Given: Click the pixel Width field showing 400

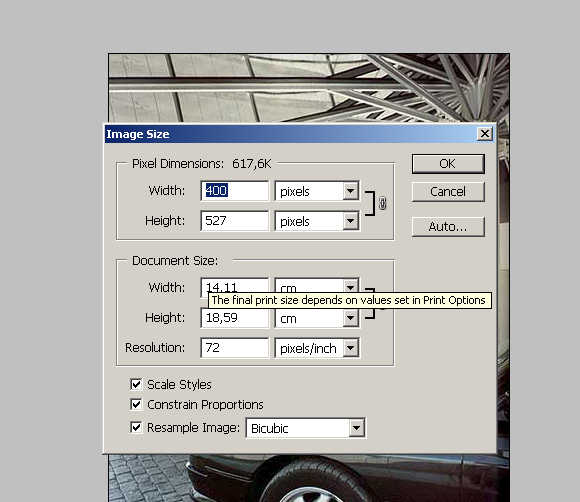Looking at the screenshot, I should point(235,191).
